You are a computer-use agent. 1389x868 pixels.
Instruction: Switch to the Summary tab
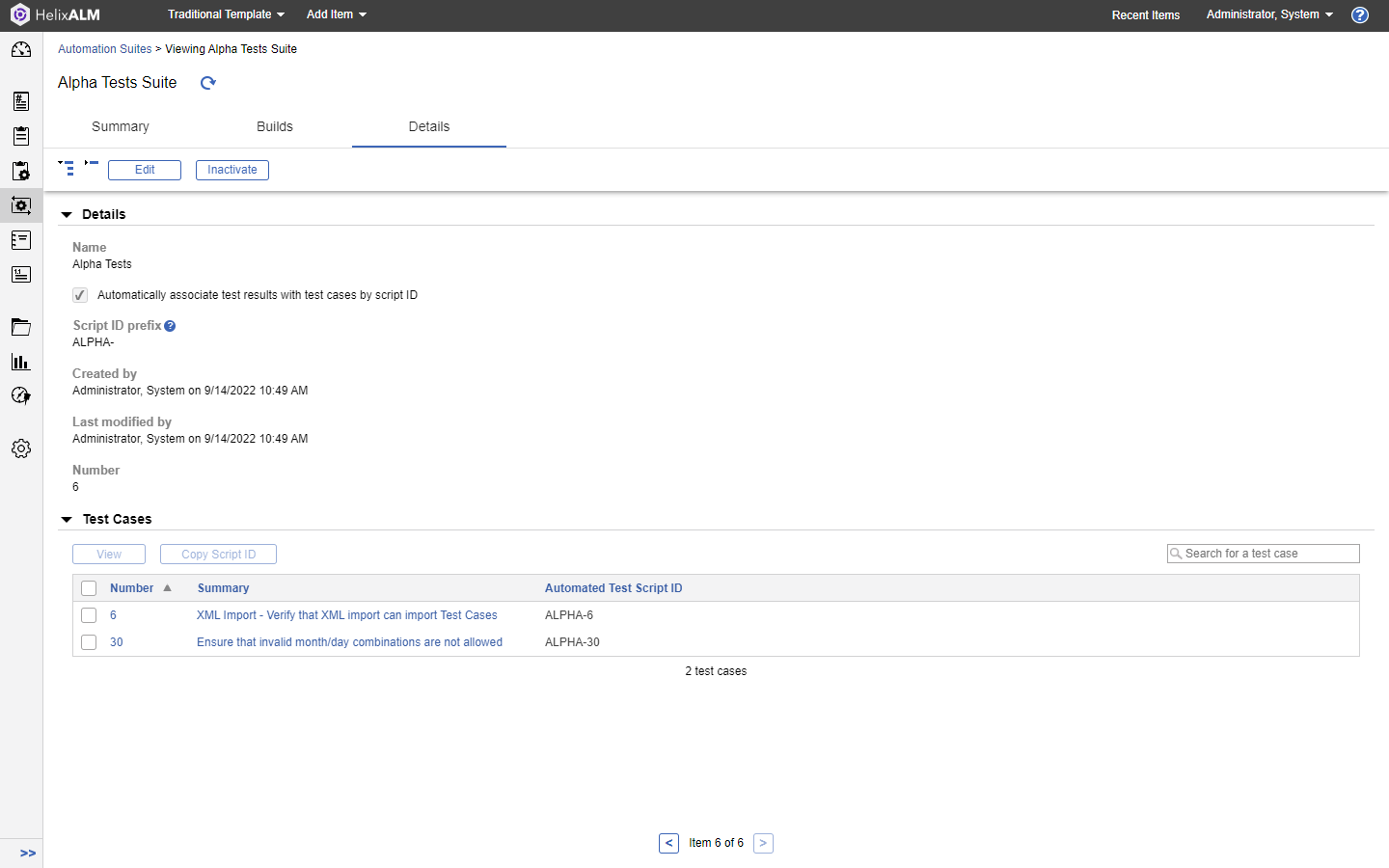[x=121, y=126]
